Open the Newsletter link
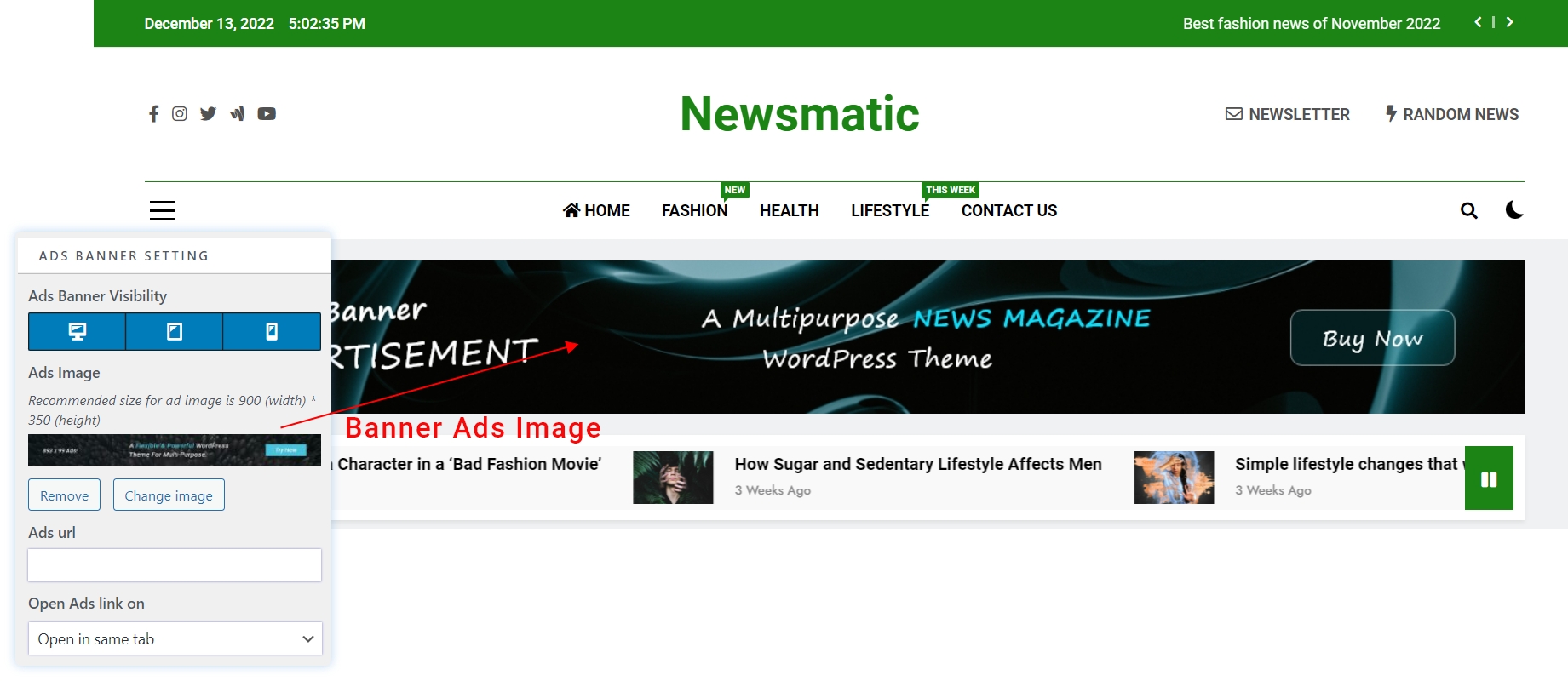The height and width of the screenshot is (681, 1568). (x=1287, y=114)
